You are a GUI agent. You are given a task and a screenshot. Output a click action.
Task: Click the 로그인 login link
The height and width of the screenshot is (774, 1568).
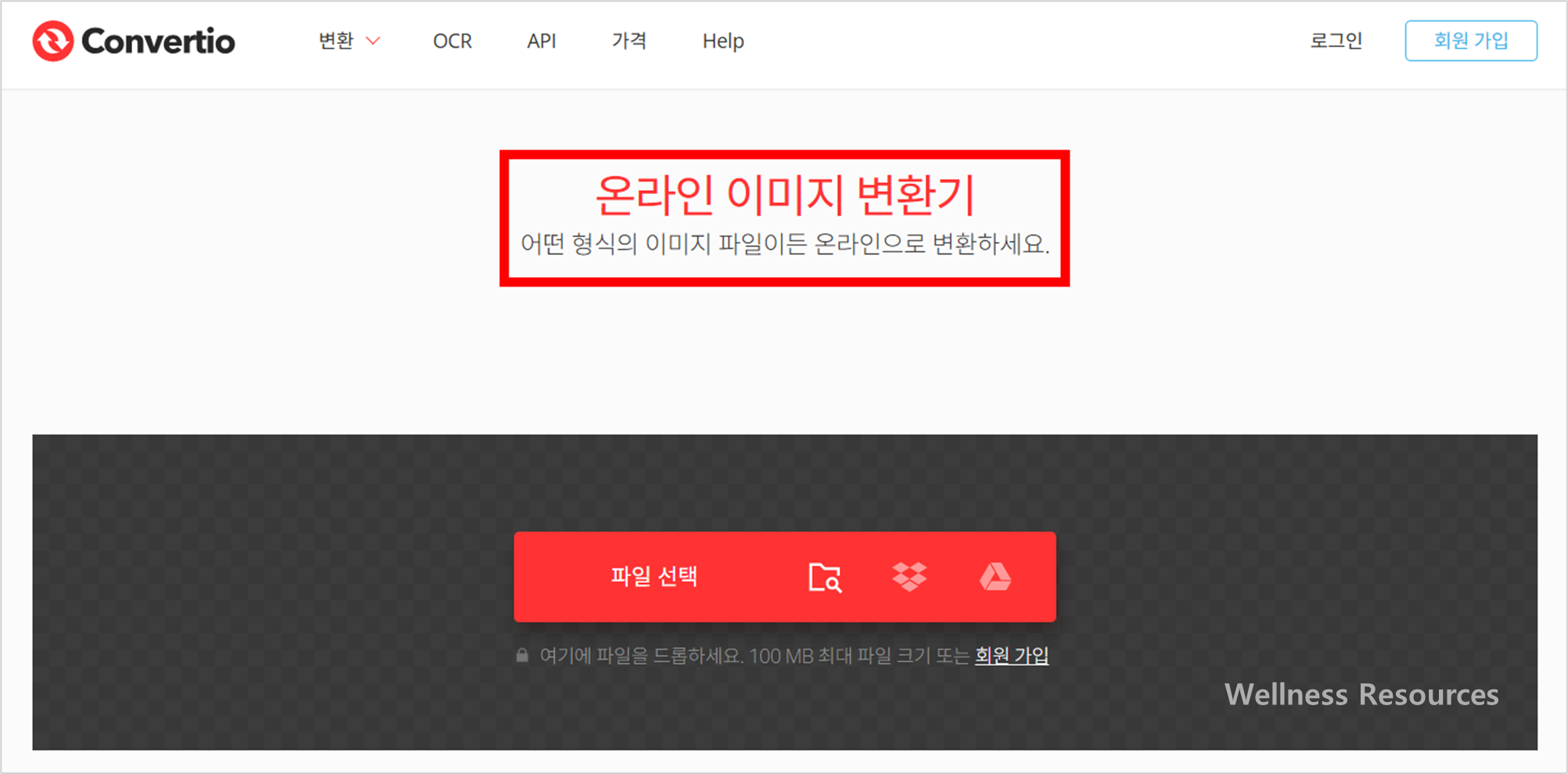[1336, 41]
